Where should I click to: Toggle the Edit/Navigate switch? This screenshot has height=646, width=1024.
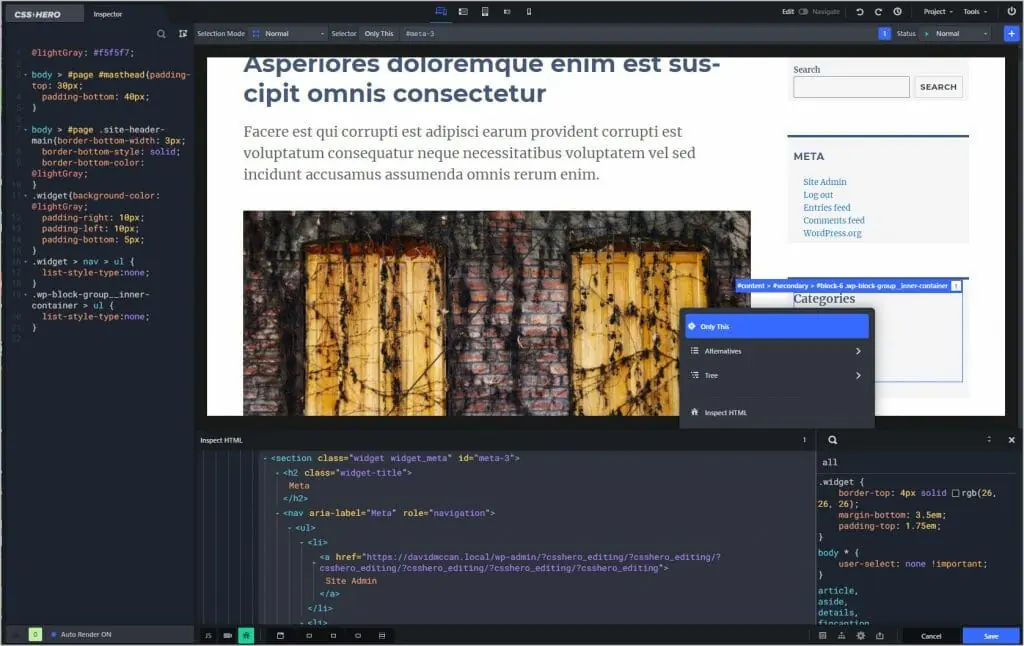[802, 11]
